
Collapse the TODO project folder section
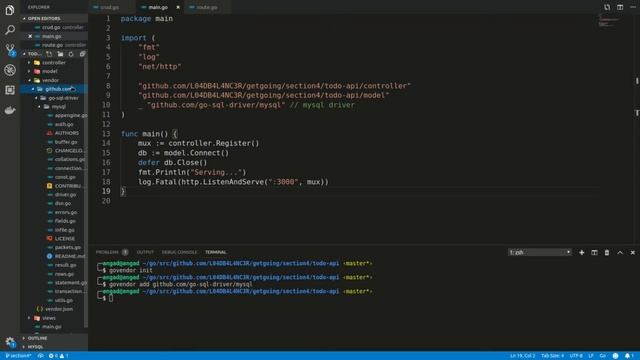pyautogui.click(x=33, y=54)
